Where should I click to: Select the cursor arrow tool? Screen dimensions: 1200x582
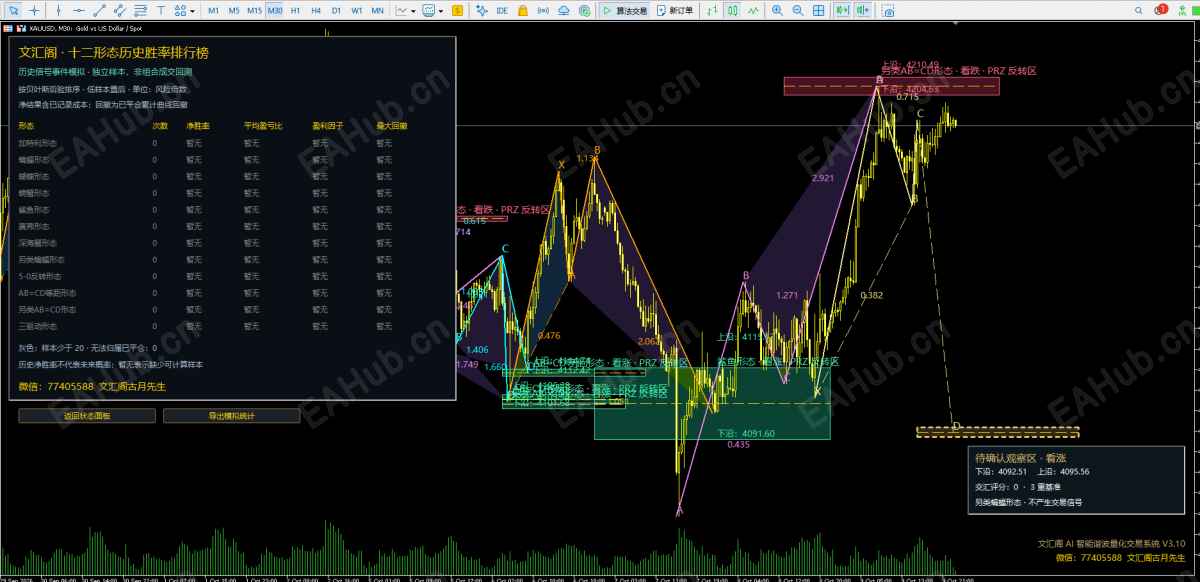pos(13,10)
